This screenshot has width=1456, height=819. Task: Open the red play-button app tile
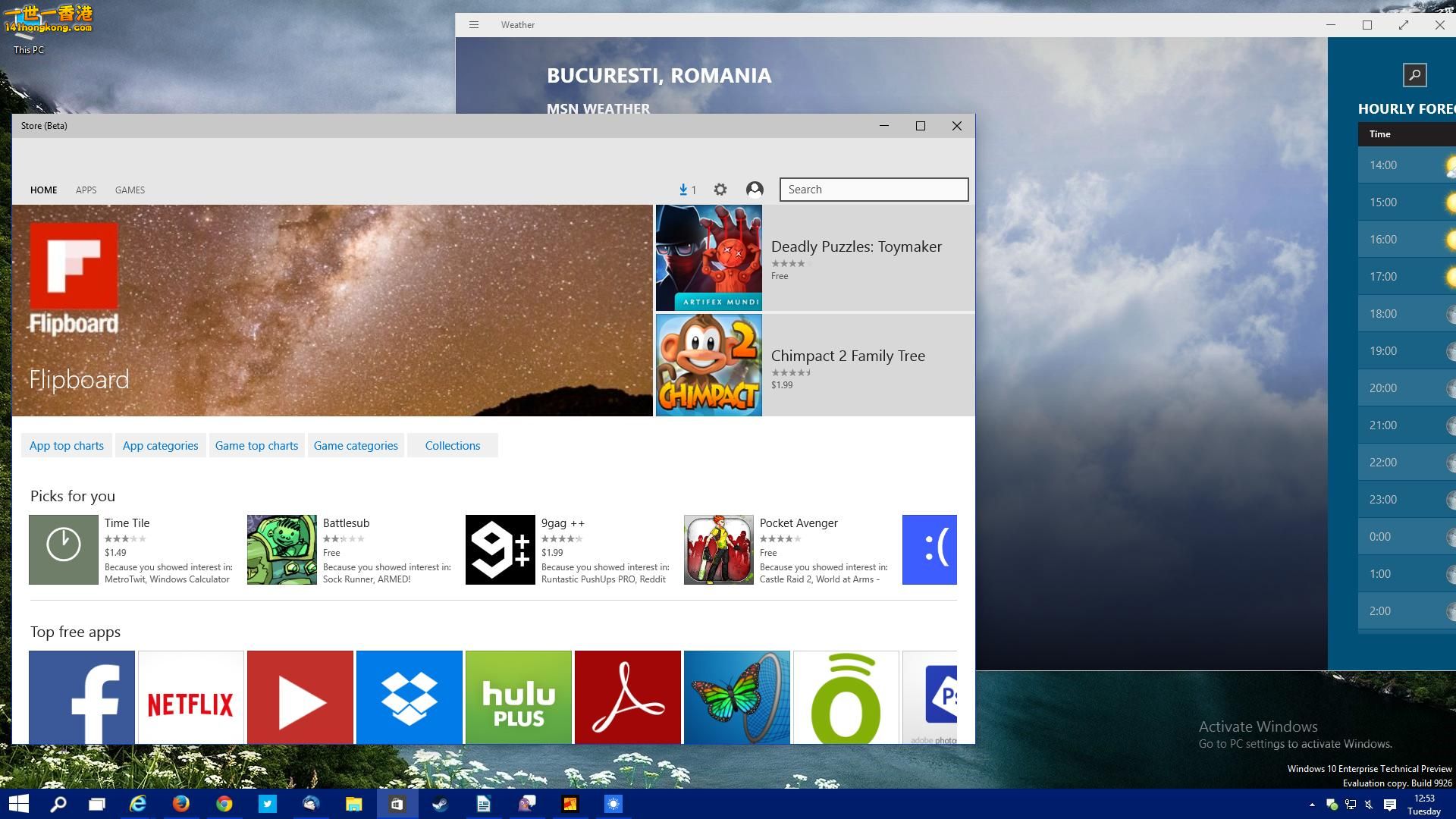(300, 697)
